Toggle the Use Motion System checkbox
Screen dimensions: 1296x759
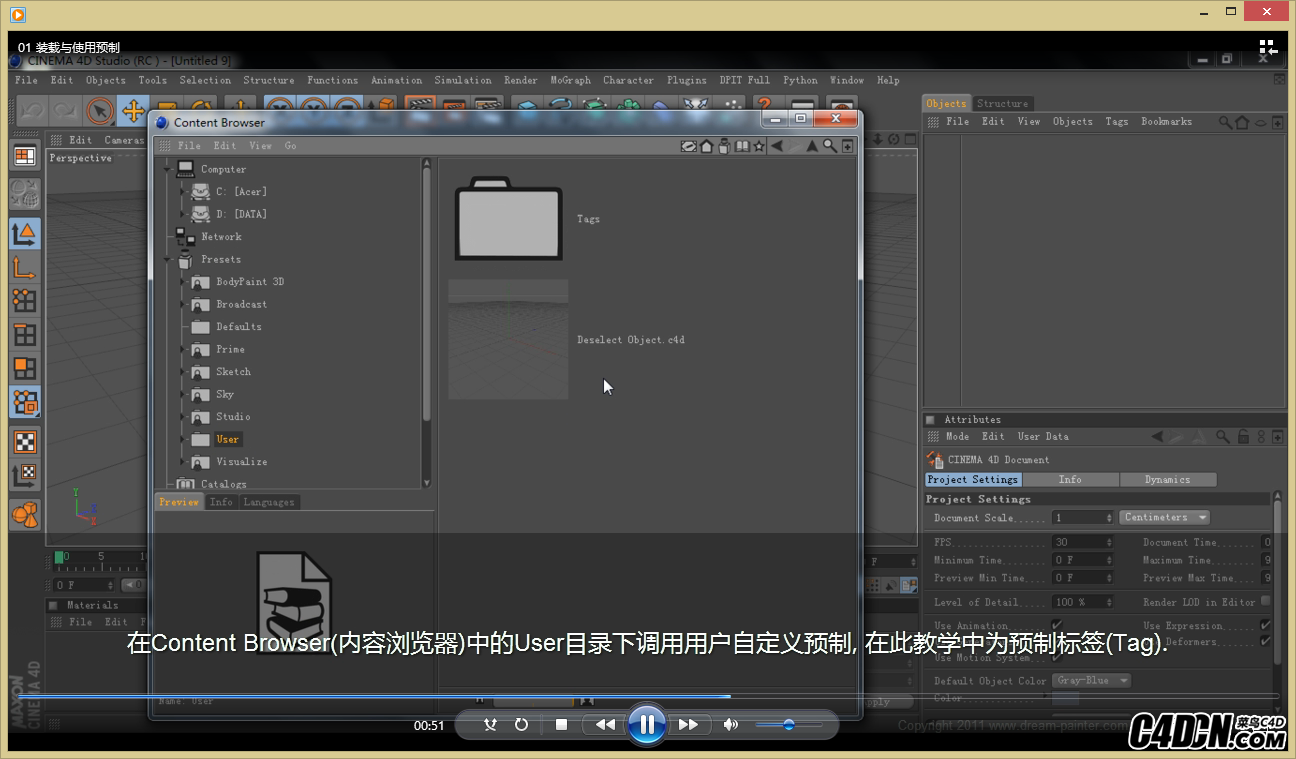pyautogui.click(x=1056, y=657)
